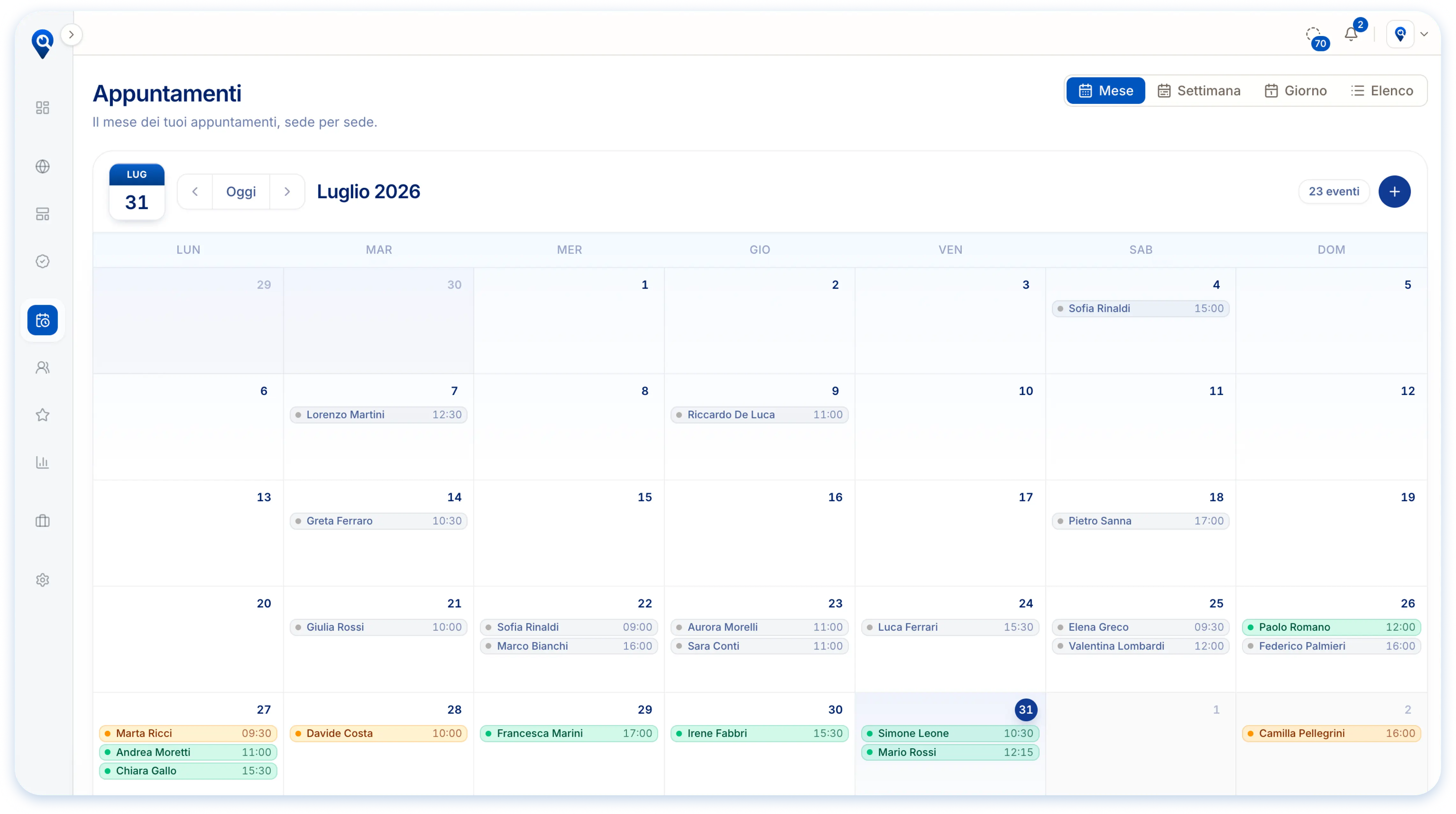The height and width of the screenshot is (814, 1456).
Task: Expand the sidebar with the chevron arrow
Action: click(71, 34)
